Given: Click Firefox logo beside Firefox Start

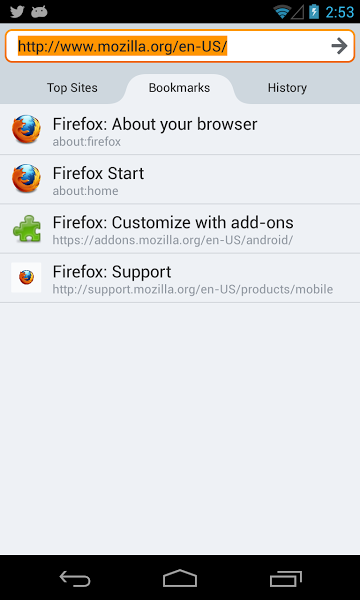Looking at the screenshot, I should coord(26,178).
